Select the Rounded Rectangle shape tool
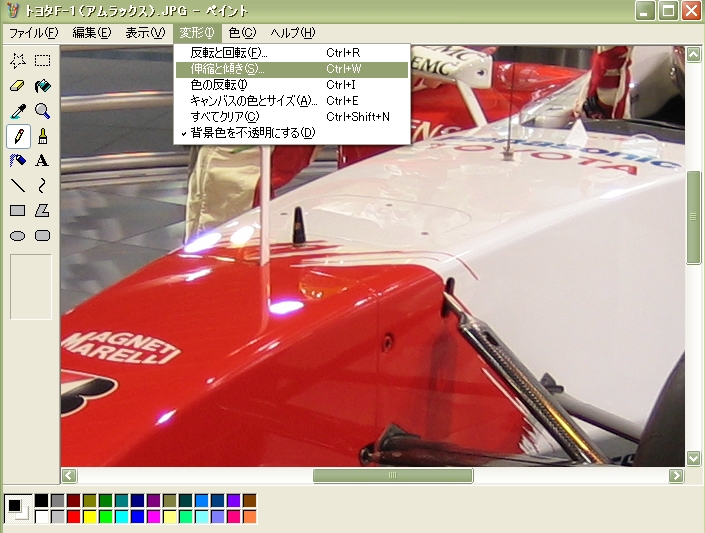Viewport: 705px width, 533px height. coord(43,235)
